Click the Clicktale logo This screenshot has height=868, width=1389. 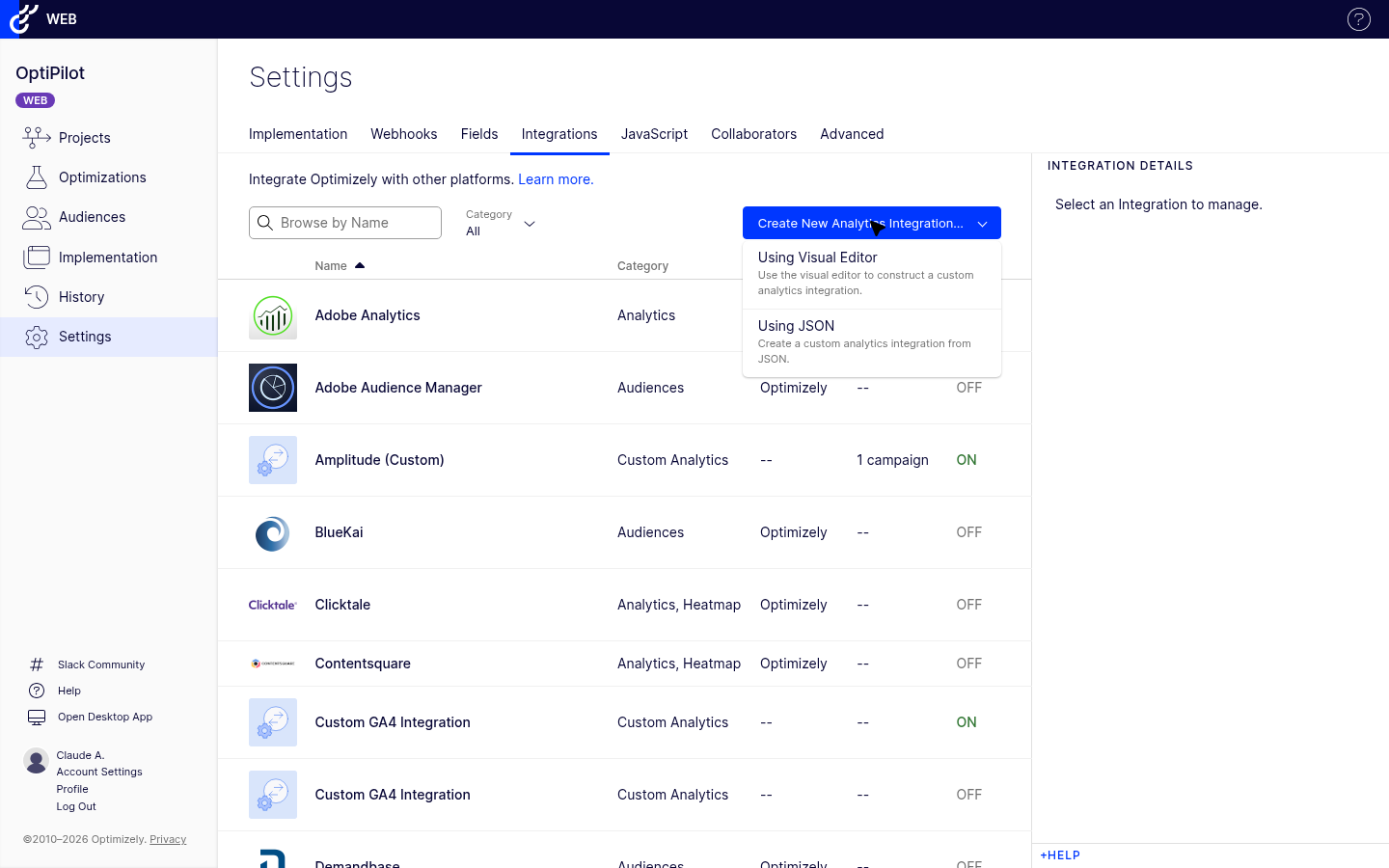click(273, 605)
